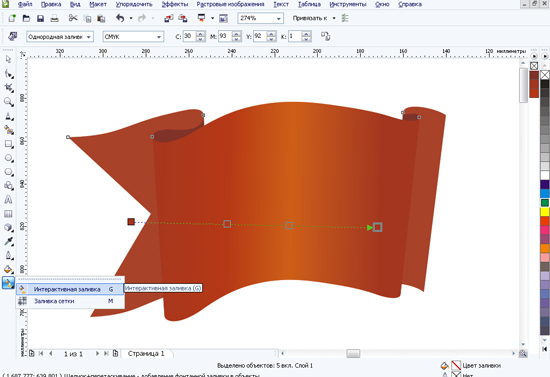The image size is (550, 377).
Task: Expand the 'Привязать к' snap dropdown
Action: [334, 18]
